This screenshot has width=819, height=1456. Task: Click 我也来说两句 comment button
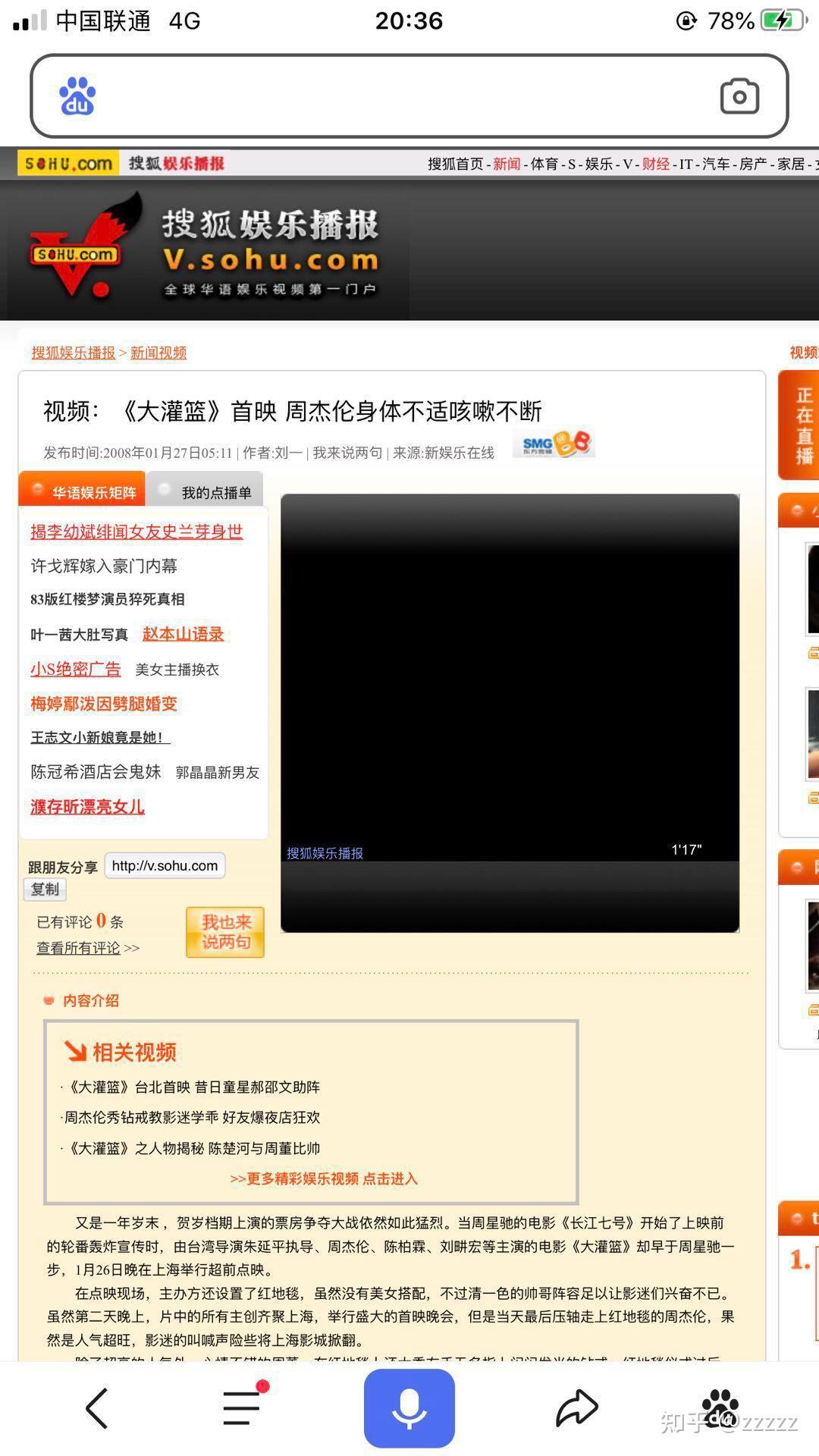coord(225,932)
